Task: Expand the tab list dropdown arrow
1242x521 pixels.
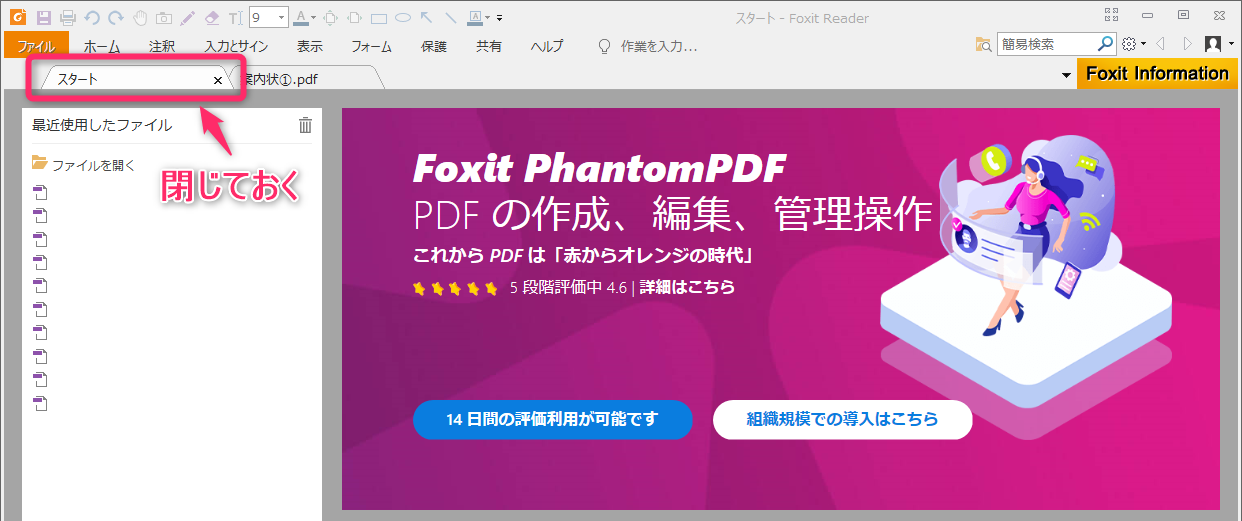Action: point(1066,76)
